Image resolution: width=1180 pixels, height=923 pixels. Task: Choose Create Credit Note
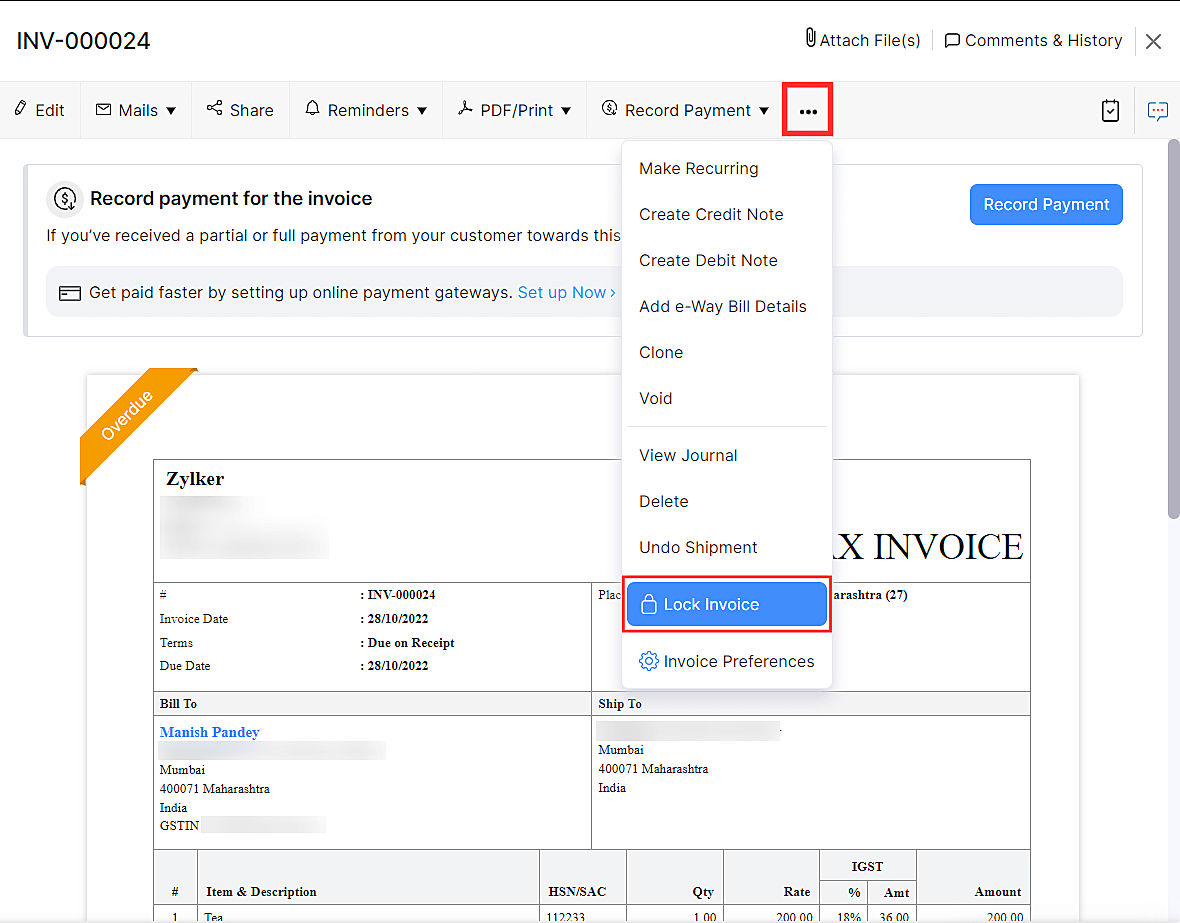[x=711, y=214]
